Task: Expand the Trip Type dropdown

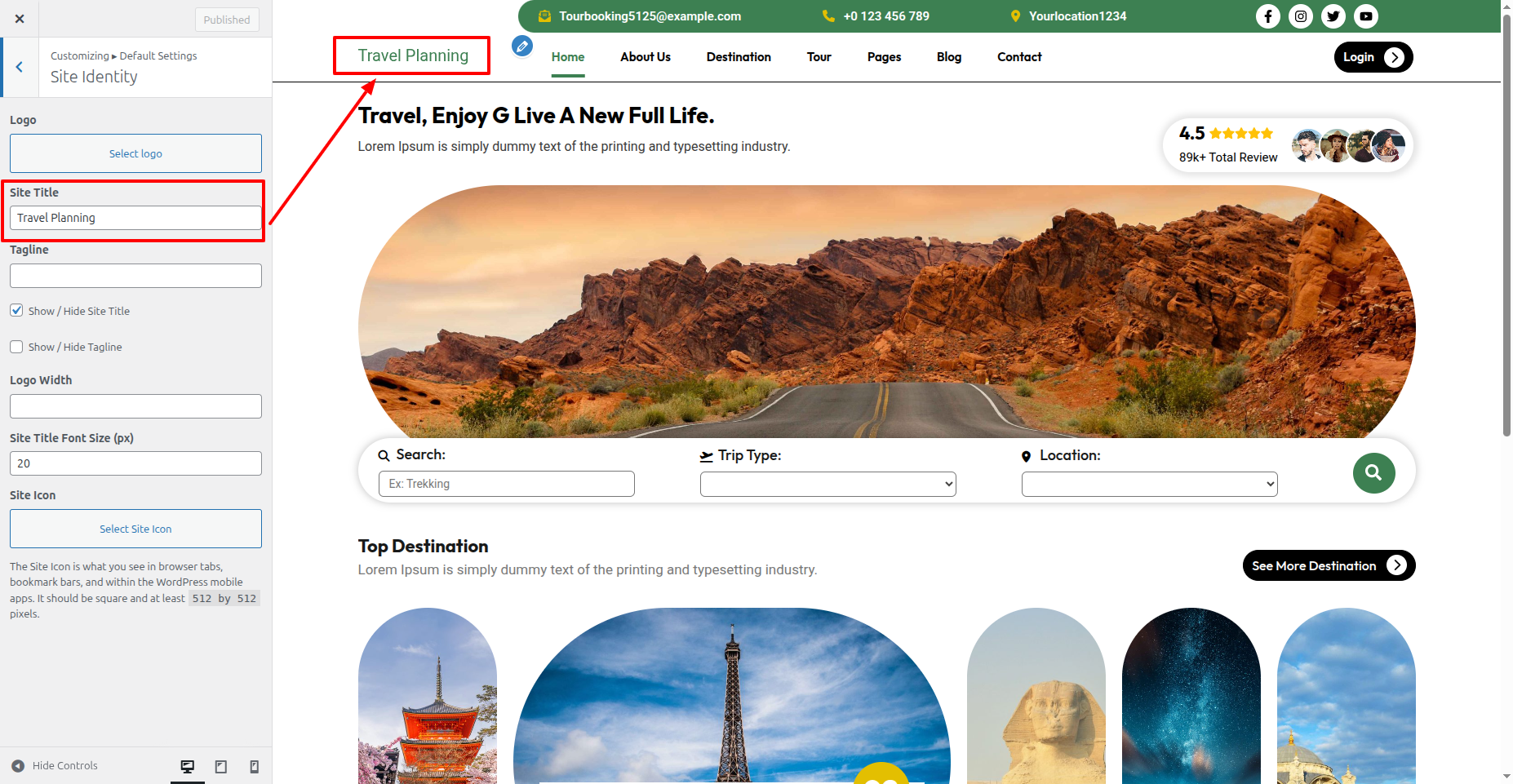Action: [827, 484]
